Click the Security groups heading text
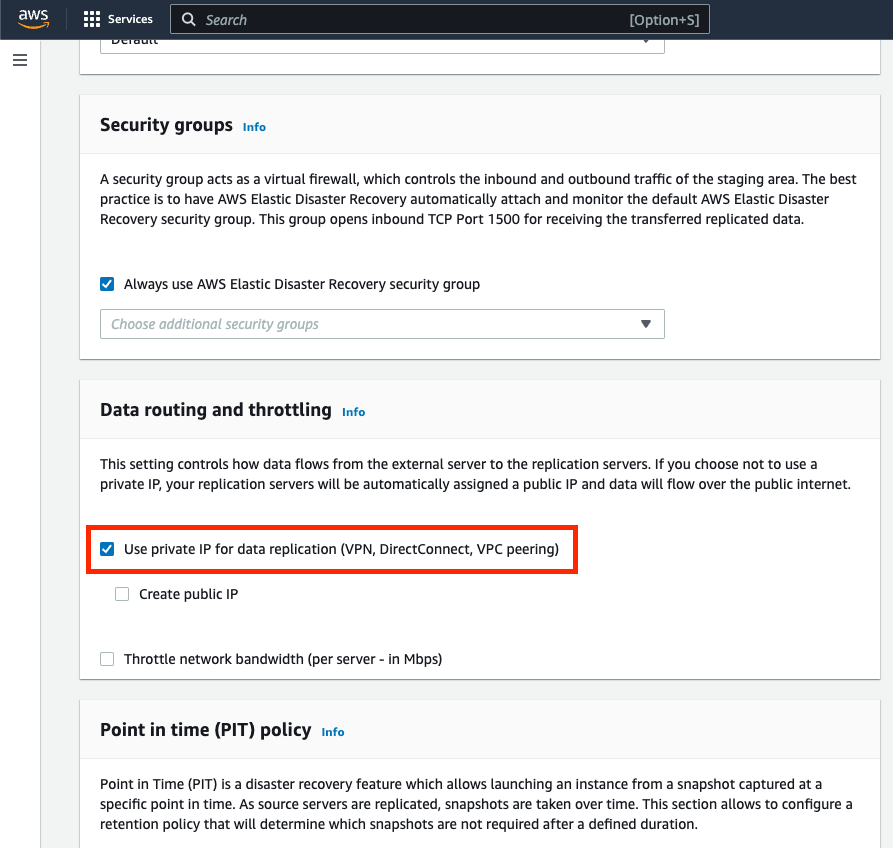The height and width of the screenshot is (848, 893). (166, 125)
